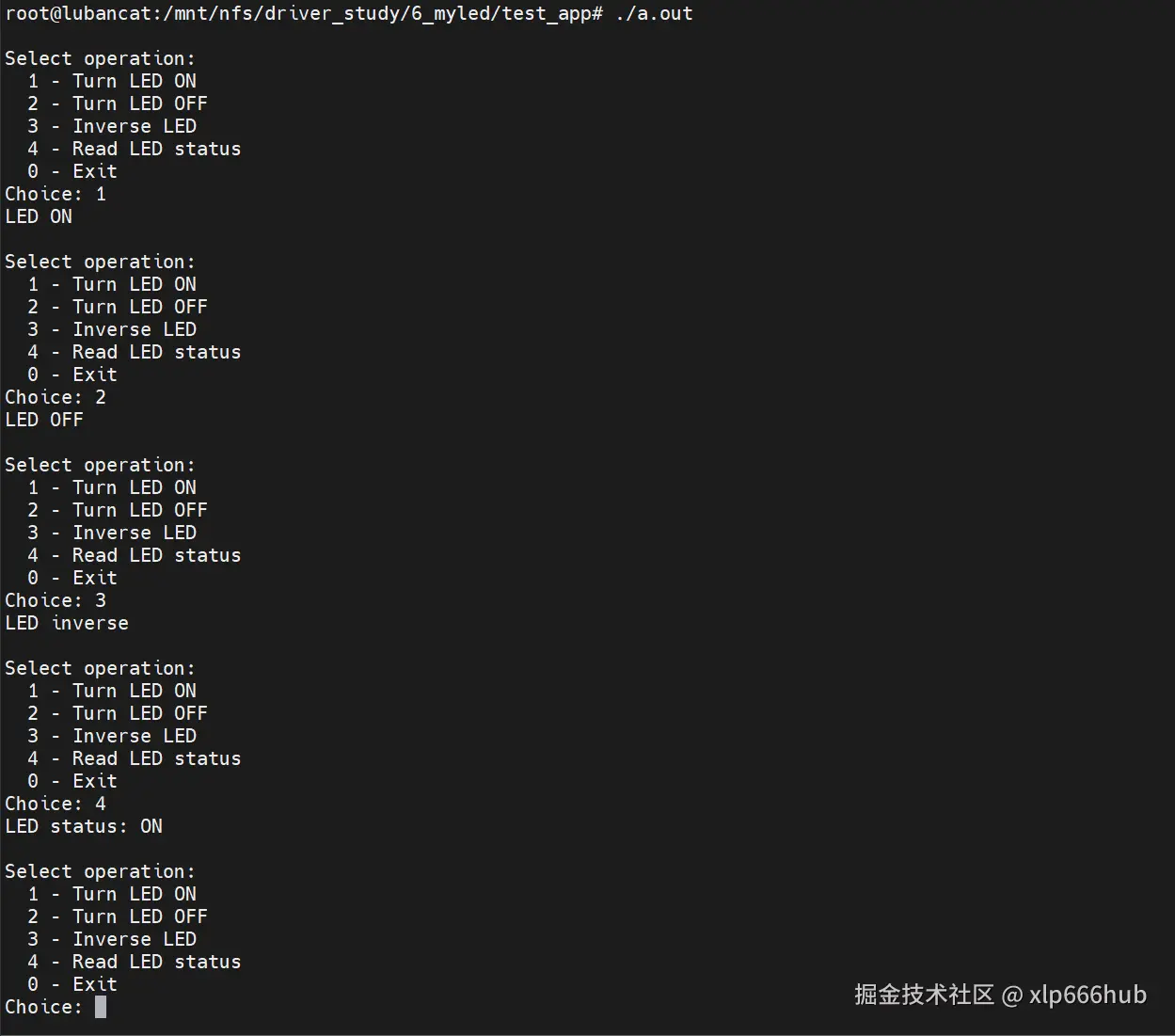Click the 'Choice: 4' input line
Screen dimensions: 1175x1036
click(x=56, y=804)
